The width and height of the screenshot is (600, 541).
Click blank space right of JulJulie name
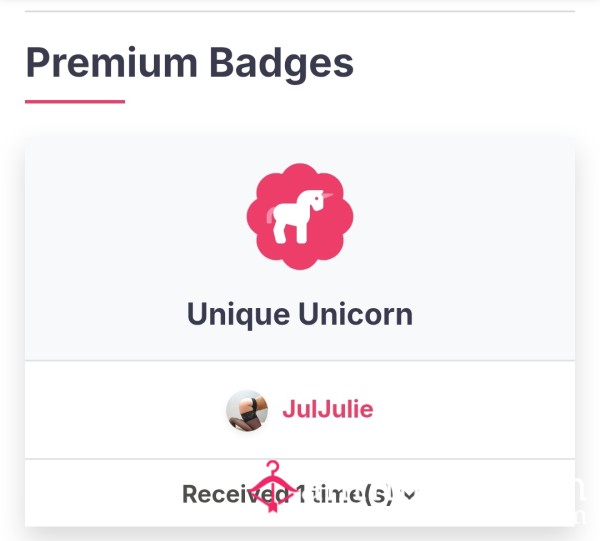pyautogui.click(x=474, y=409)
